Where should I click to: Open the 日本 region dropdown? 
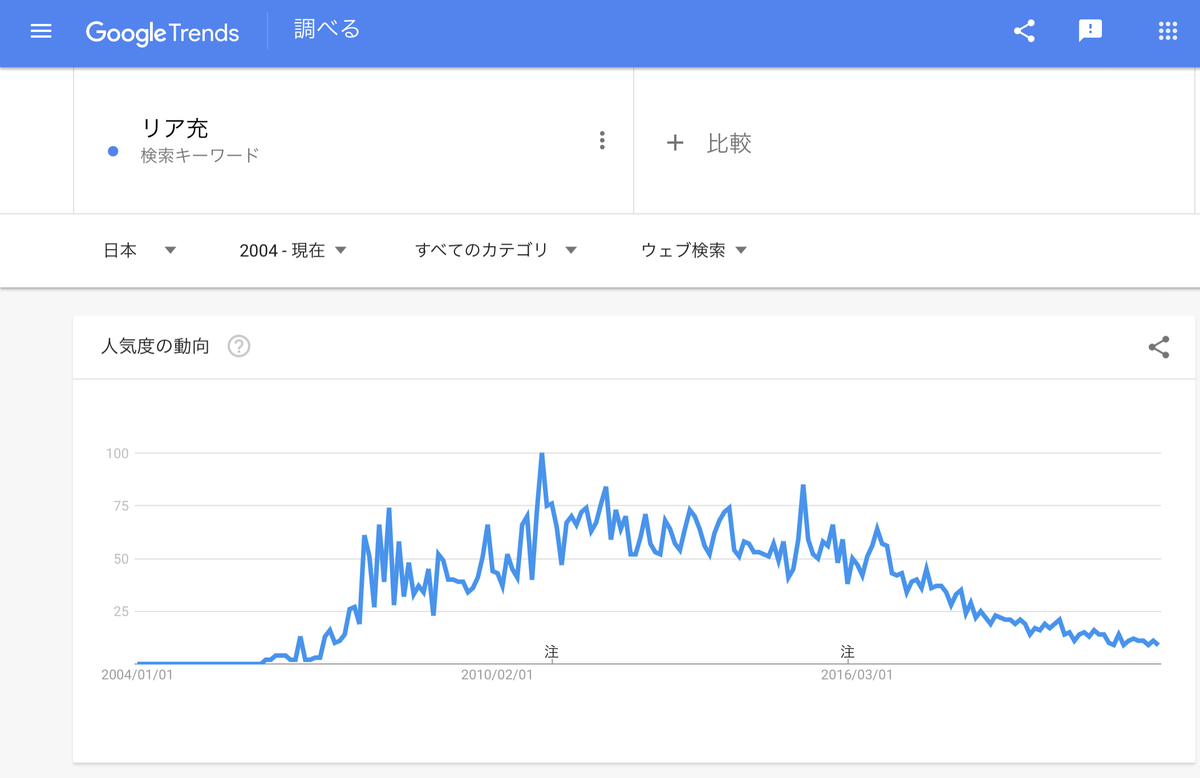[140, 250]
